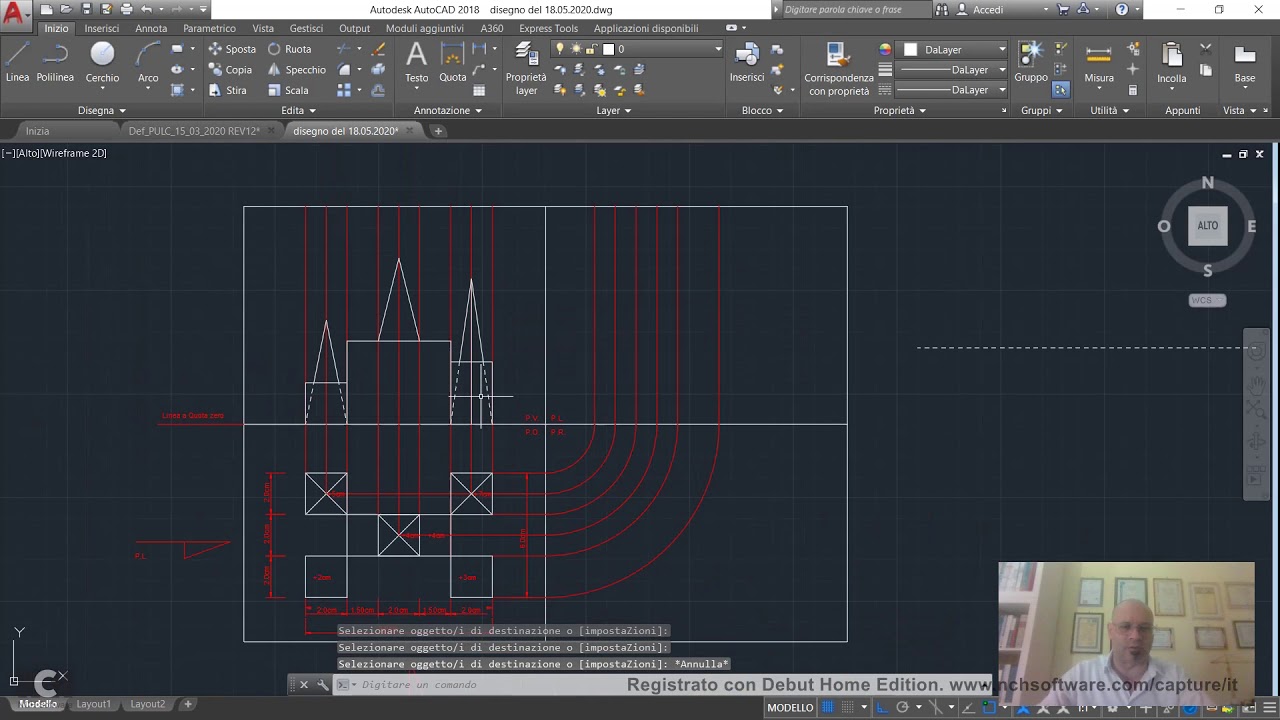
Task: Click the Undo arrow in quick access toolbar
Action: coord(147,9)
